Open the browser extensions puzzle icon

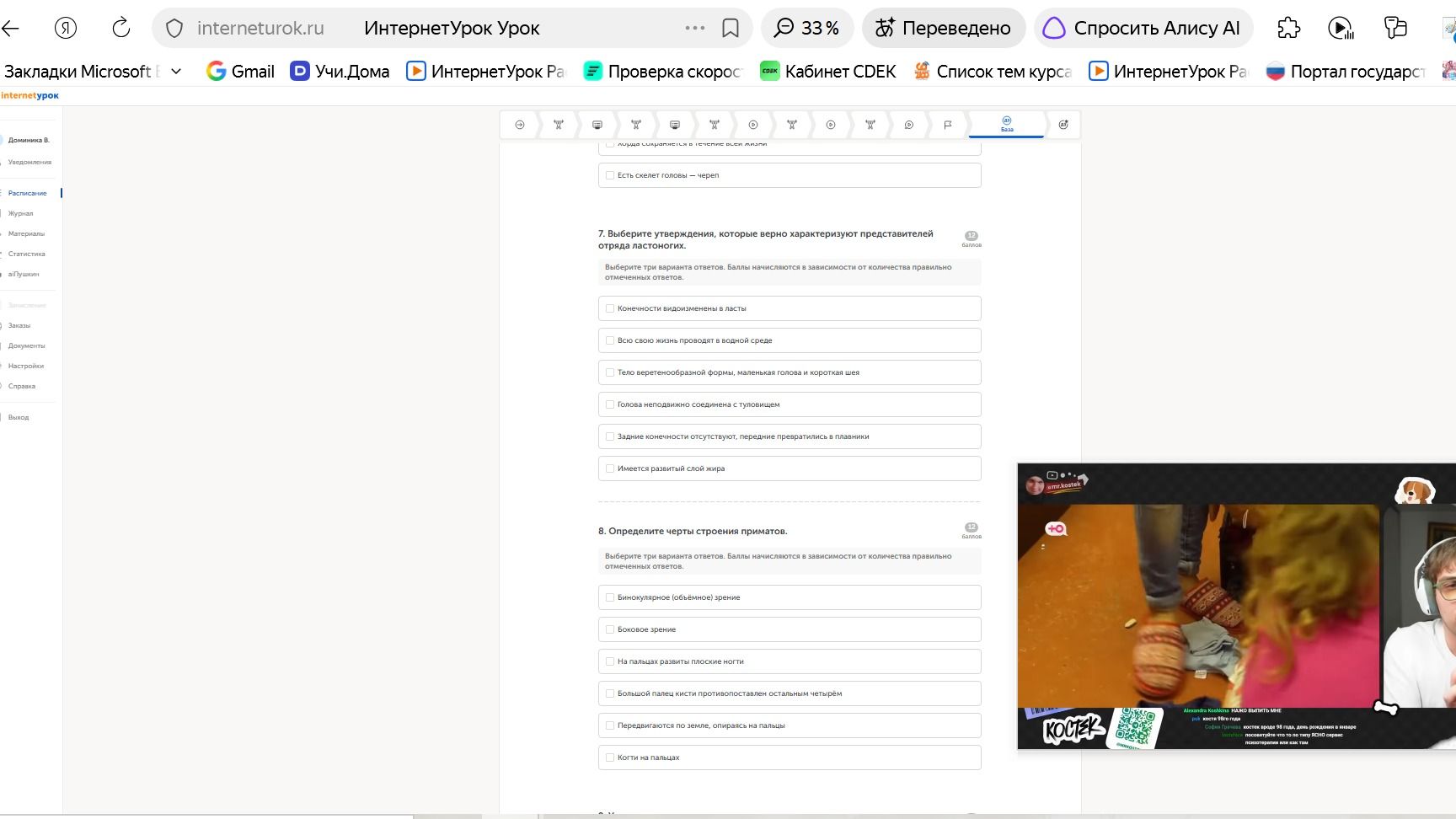(x=1289, y=28)
